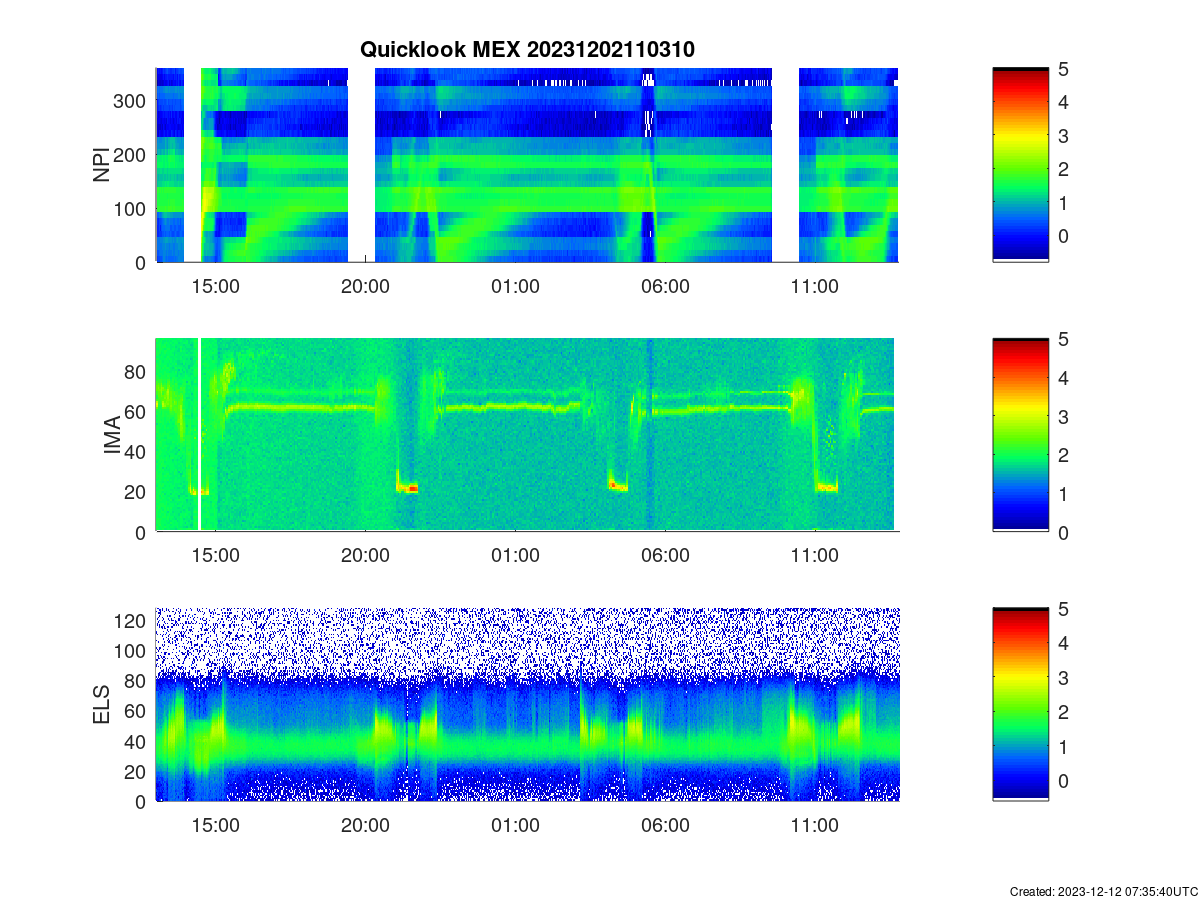Viewport: 1200px width, 900px height.
Task: Click the IMA spectrogram plot
Action: pos(527,435)
